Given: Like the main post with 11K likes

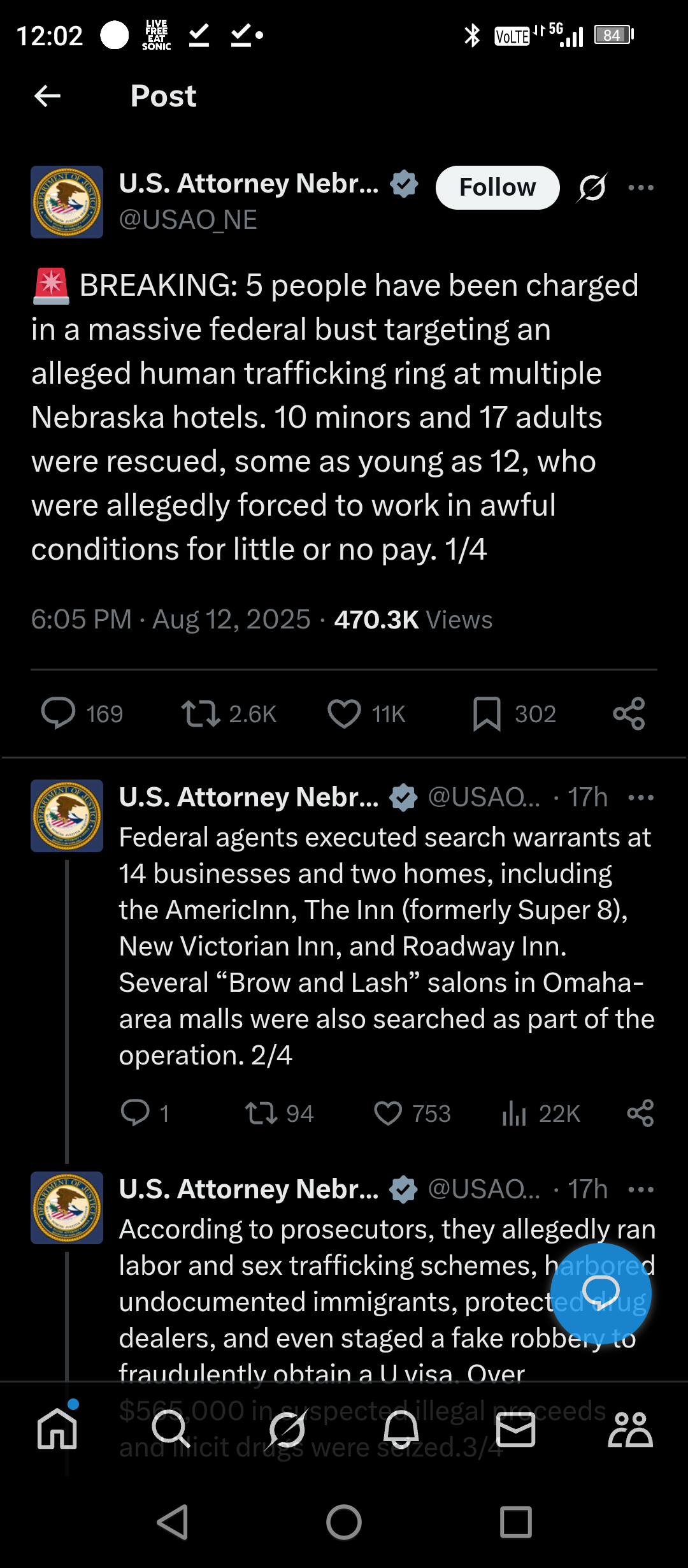Looking at the screenshot, I should pos(344,713).
